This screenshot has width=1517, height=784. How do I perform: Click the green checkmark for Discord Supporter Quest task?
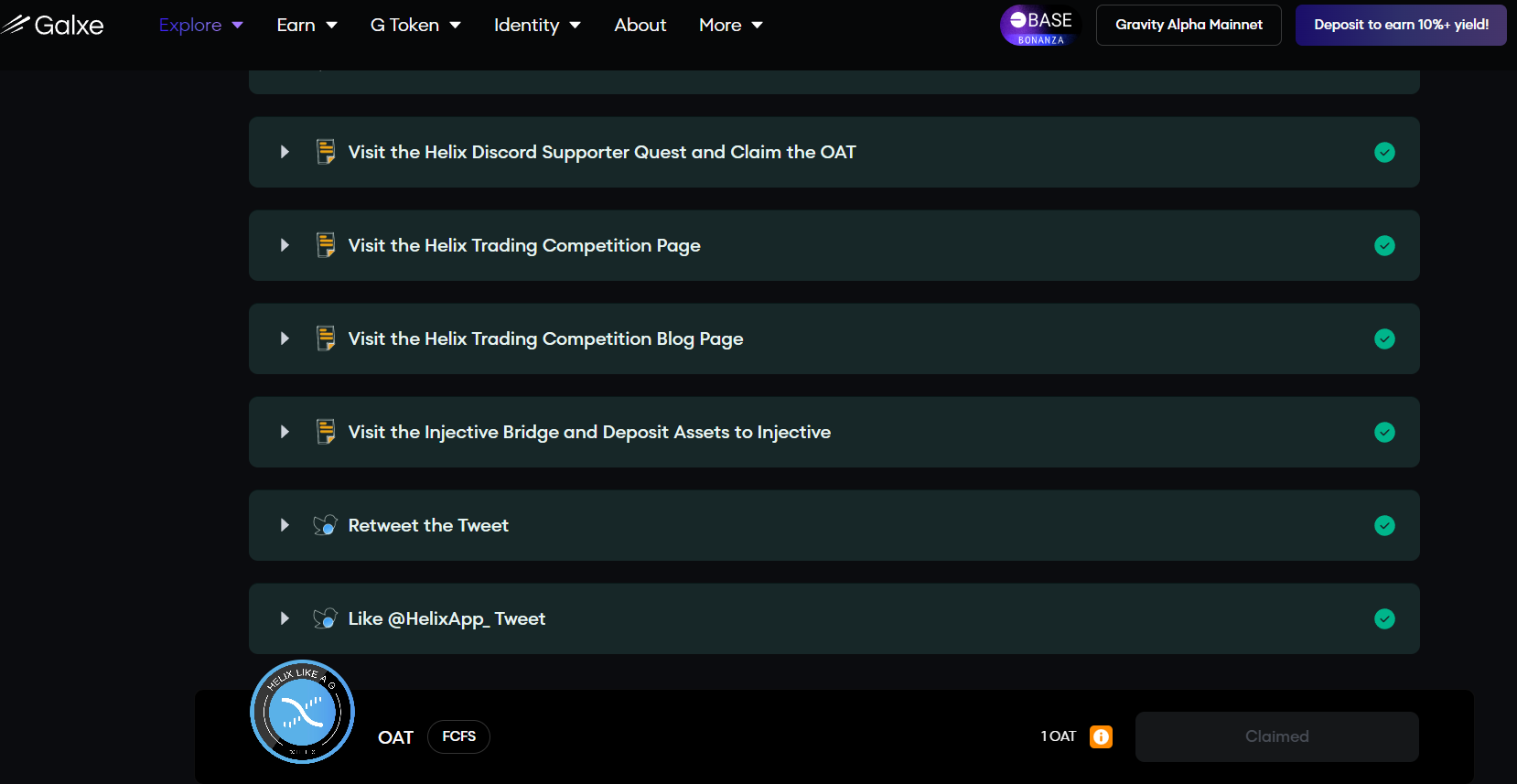click(x=1384, y=152)
